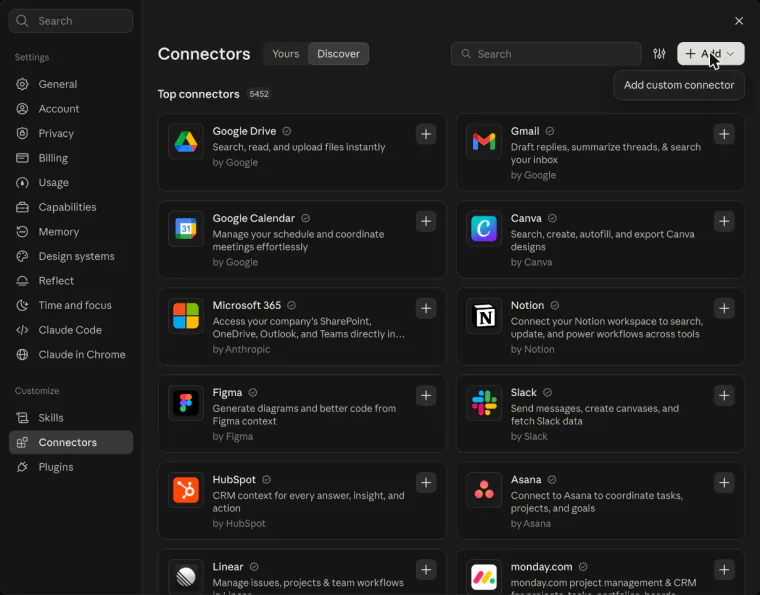The image size is (760, 595).
Task: Click 'Search, read, and upload files instantly' text
Action: (299, 147)
